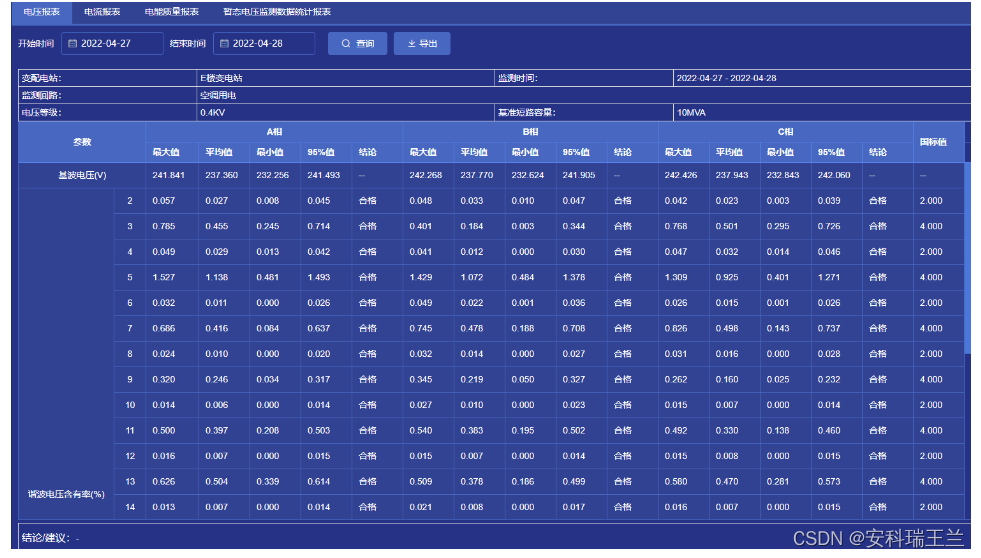Click the 查询 search button
The height and width of the screenshot is (558, 981).
[357, 44]
